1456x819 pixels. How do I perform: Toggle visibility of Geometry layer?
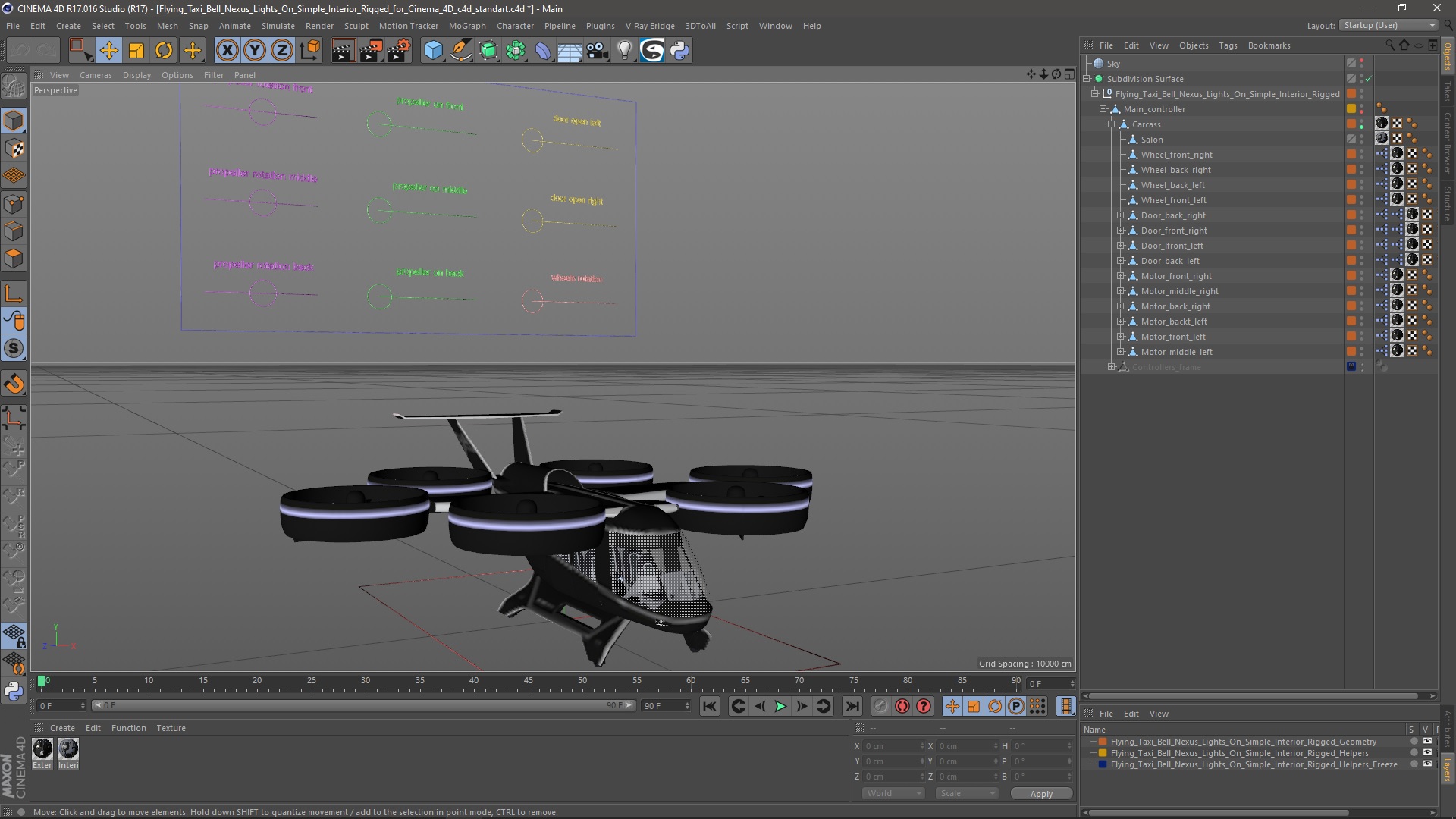[x=1427, y=742]
